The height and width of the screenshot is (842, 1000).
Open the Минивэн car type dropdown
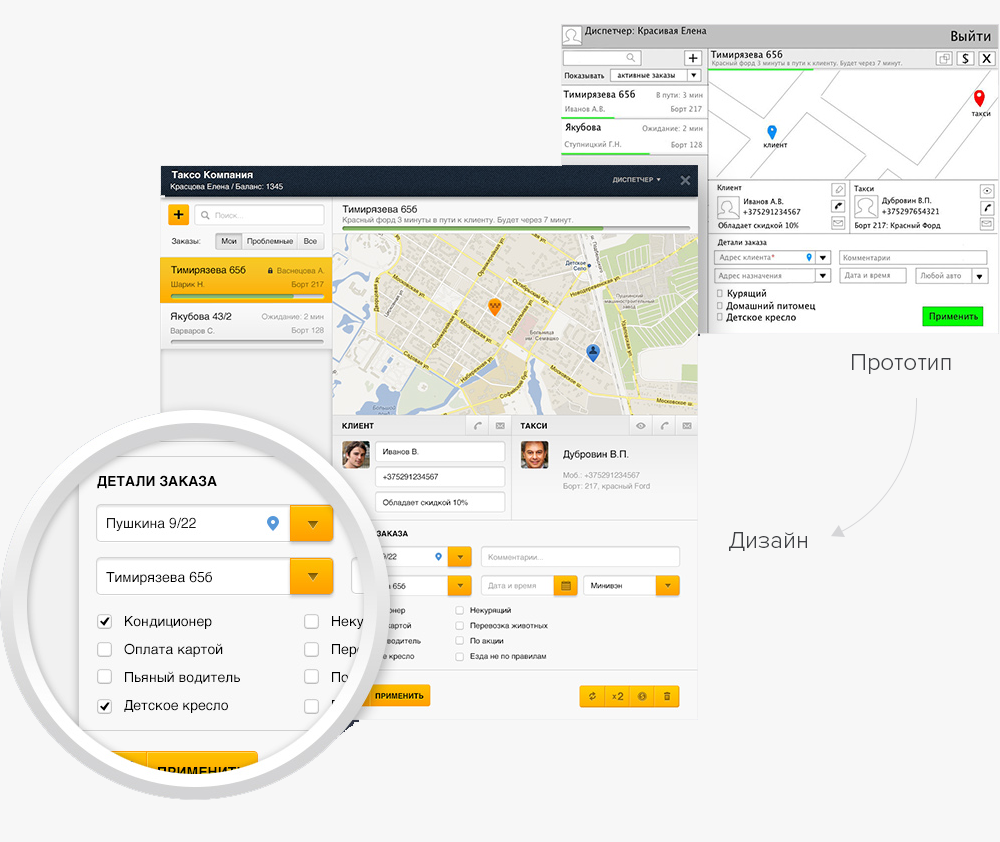[667, 586]
